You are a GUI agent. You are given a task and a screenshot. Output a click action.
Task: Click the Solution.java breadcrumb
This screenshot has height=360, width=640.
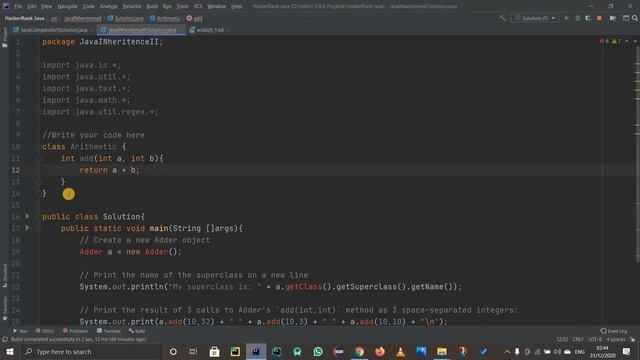click(x=126, y=18)
